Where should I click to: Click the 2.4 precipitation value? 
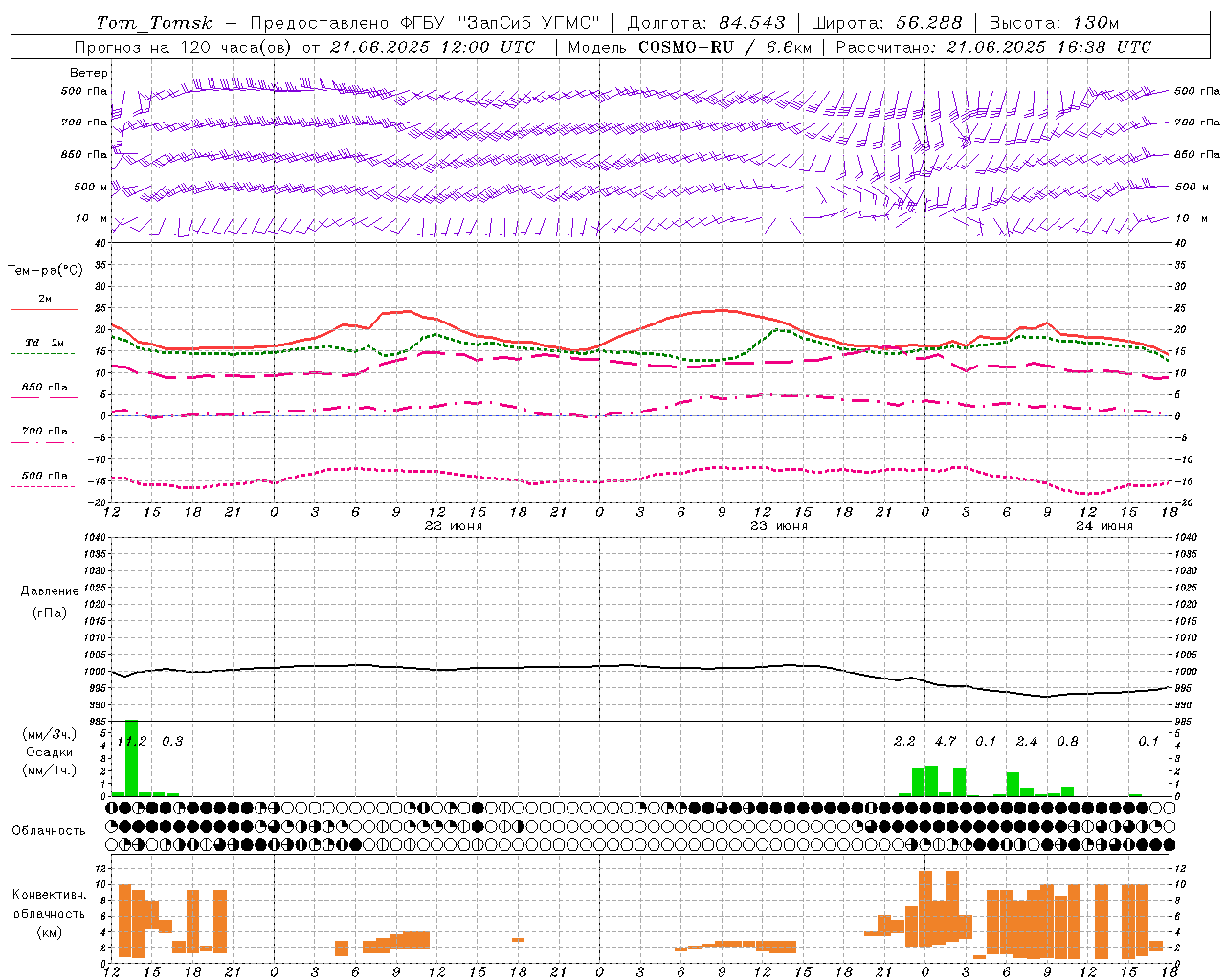pyautogui.click(x=1027, y=741)
